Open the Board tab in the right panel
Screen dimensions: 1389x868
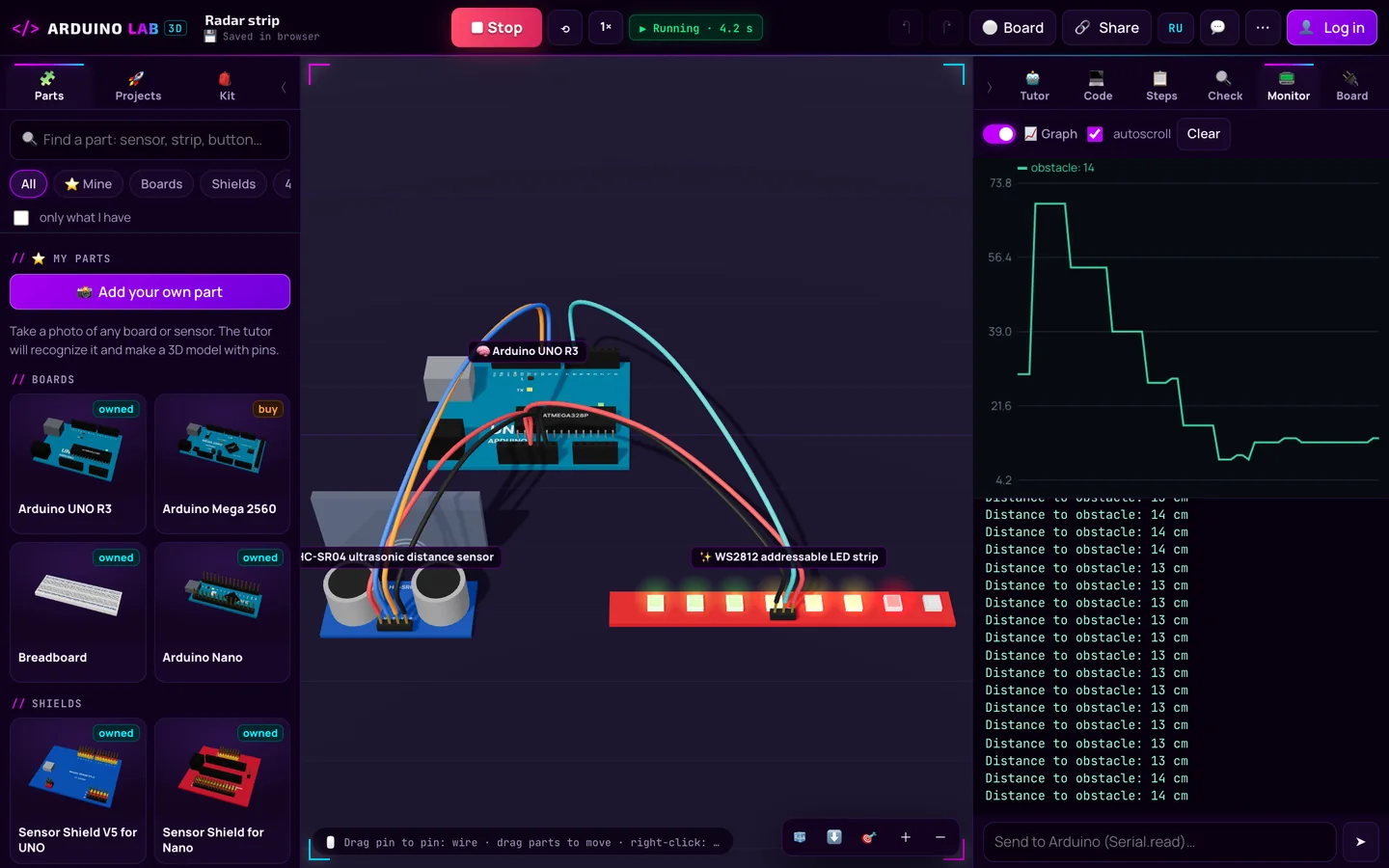tap(1351, 86)
